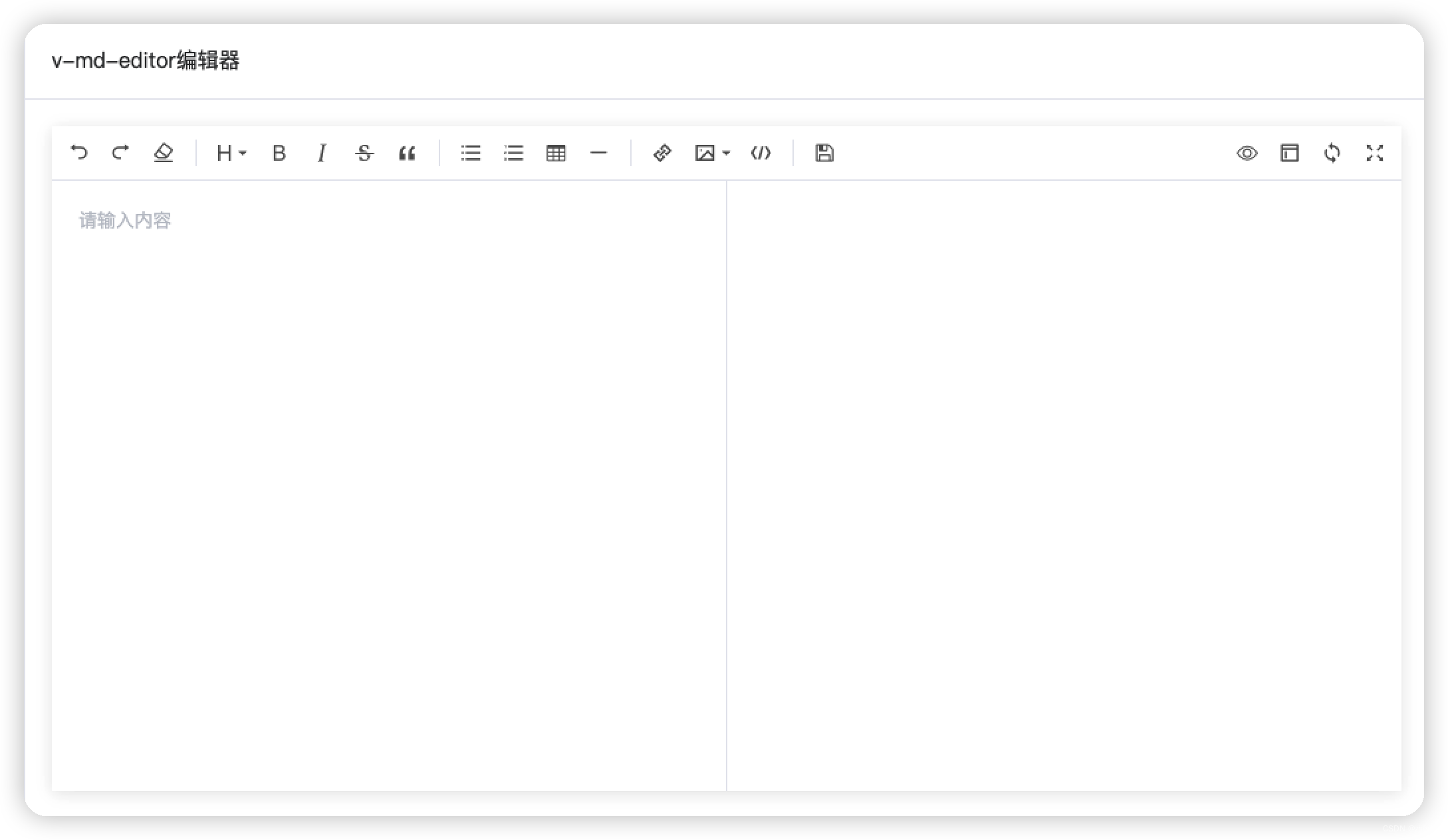Screen dimensions: 1448x840
Task: Enter fullscreen editing mode
Action: pos(1374,153)
